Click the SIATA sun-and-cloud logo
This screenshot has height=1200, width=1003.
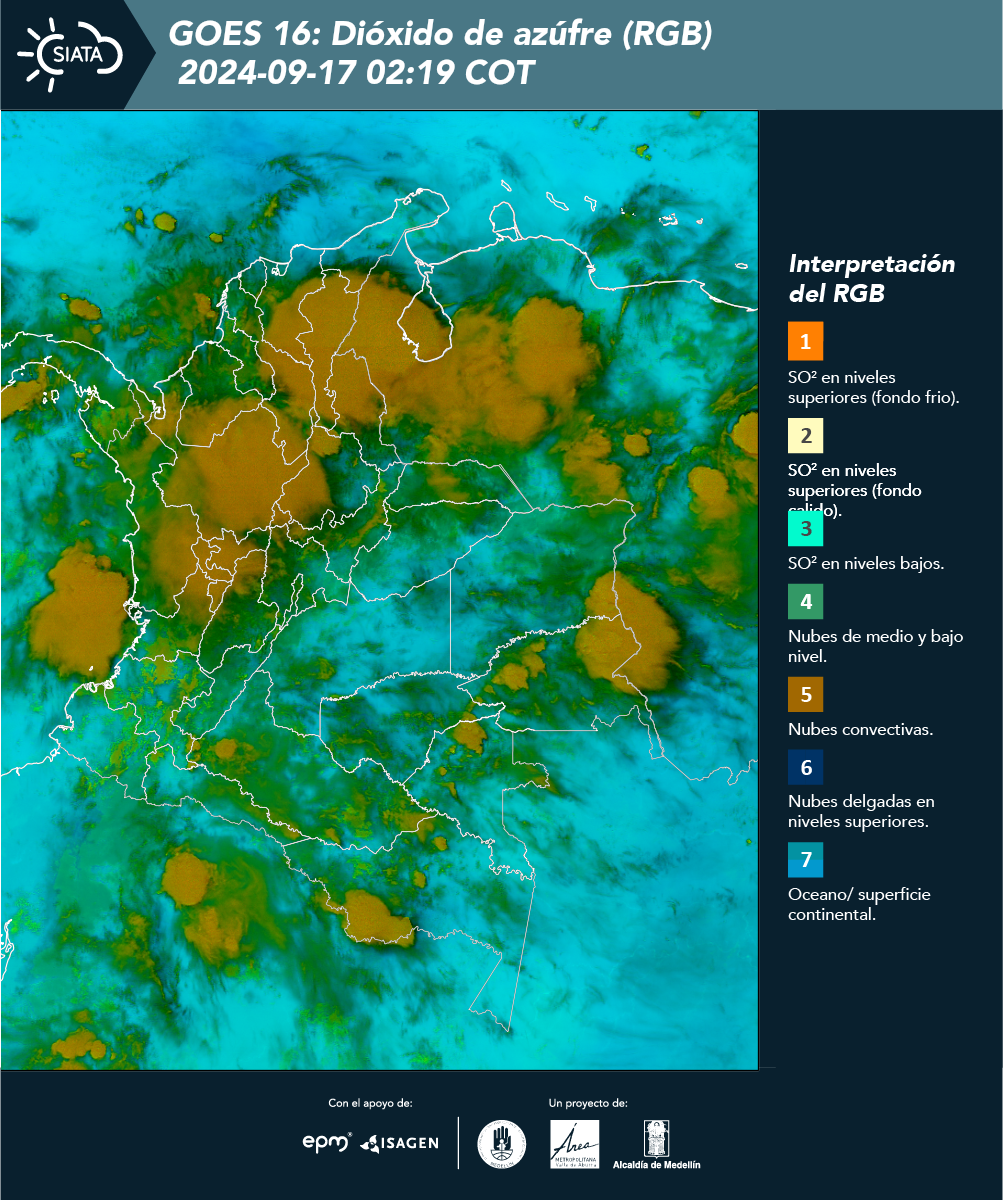pyautogui.click(x=70, y=54)
